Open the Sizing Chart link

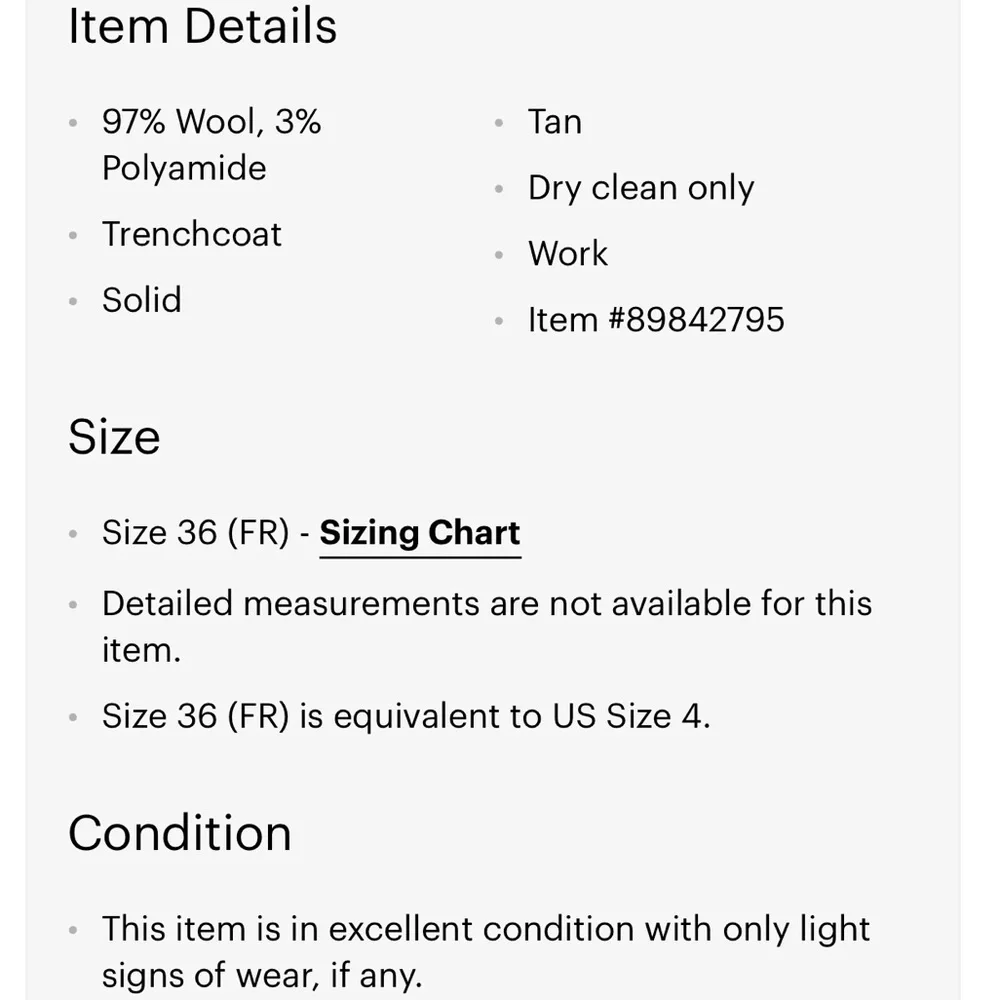pyautogui.click(x=420, y=533)
